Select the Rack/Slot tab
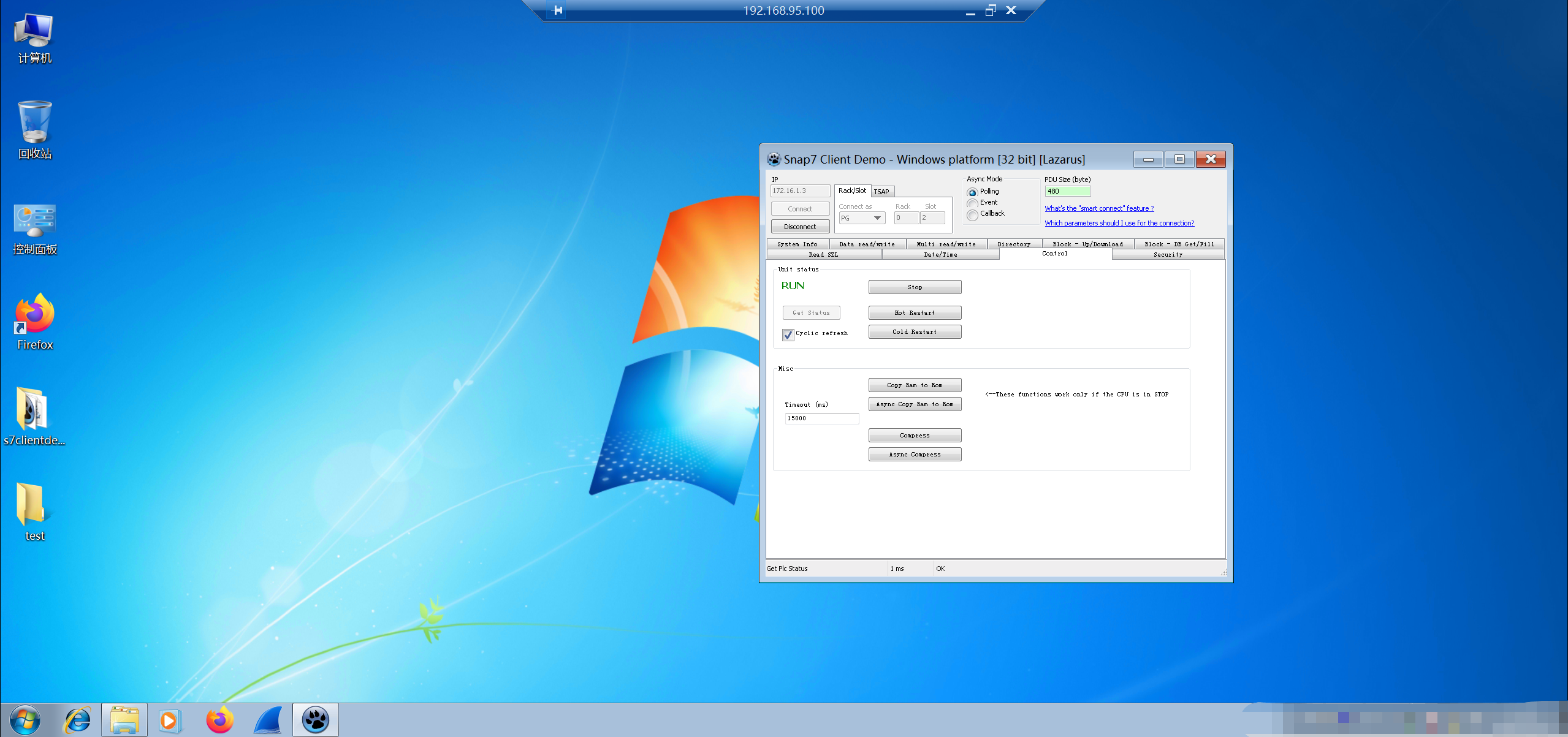 click(x=852, y=191)
